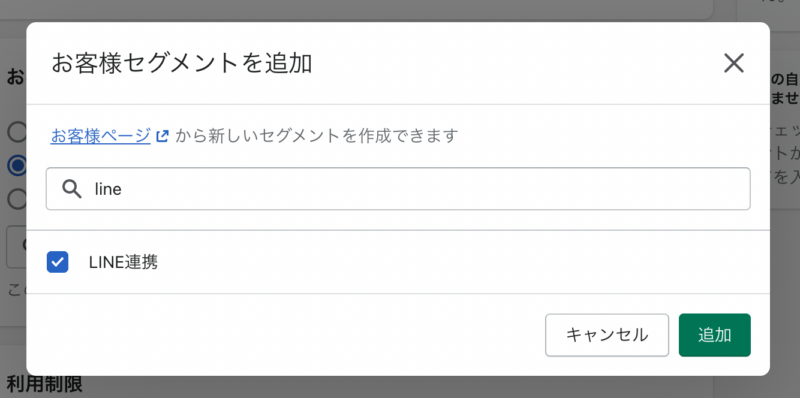Click the partially hidden input box behind dialog

pyautogui.click(x=16, y=246)
